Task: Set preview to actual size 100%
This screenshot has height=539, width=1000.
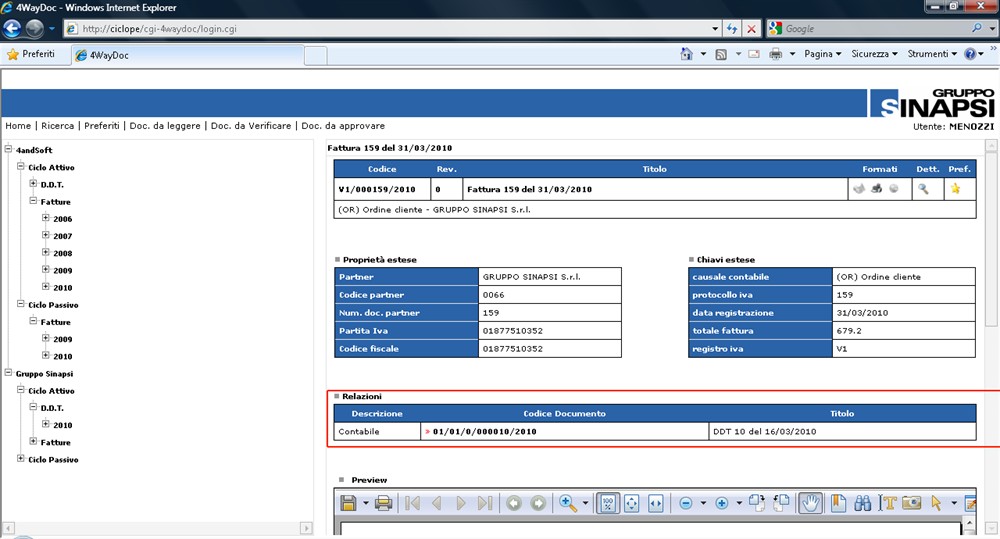Action: 608,503
